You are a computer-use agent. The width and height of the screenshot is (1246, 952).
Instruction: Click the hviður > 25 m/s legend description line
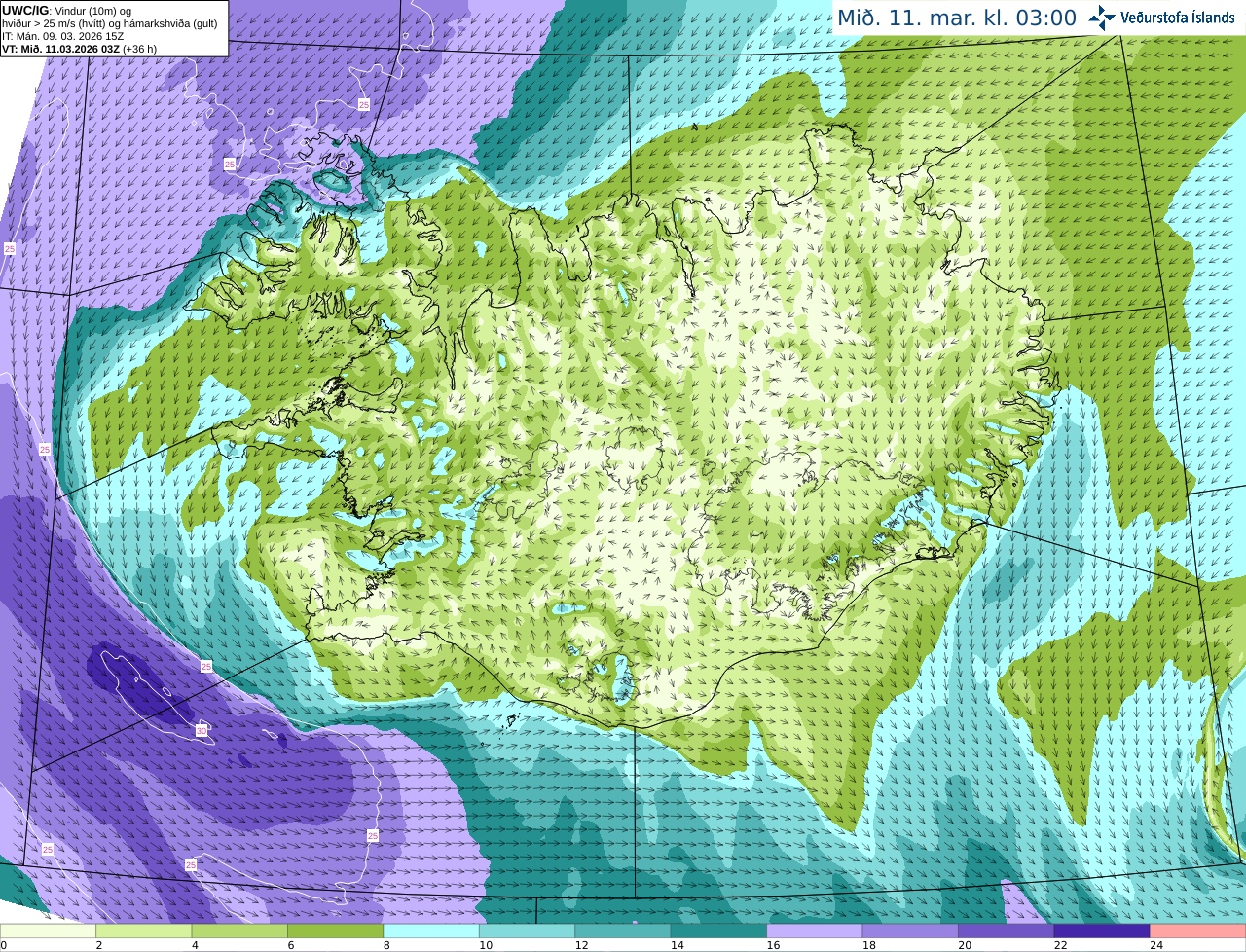[x=110, y=23]
